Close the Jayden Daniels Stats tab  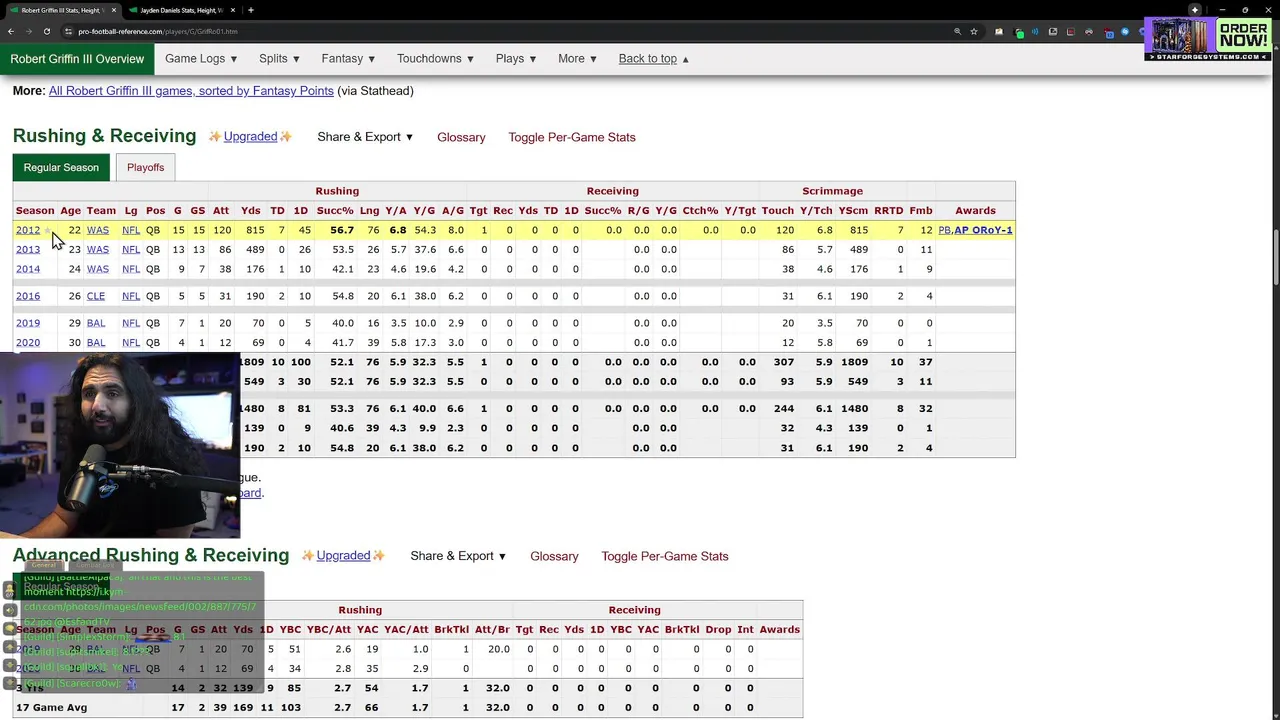[234, 10]
